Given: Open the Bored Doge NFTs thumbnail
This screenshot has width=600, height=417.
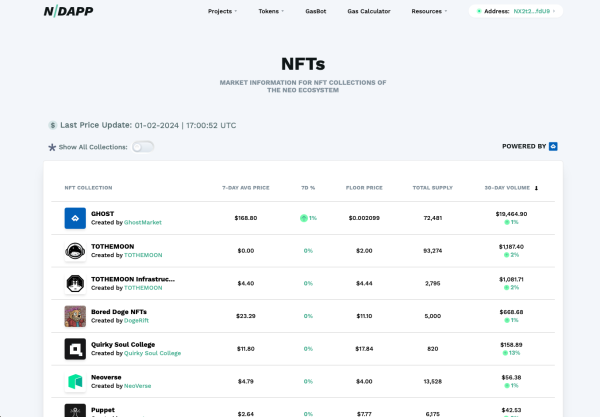Looking at the screenshot, I should pyautogui.click(x=75, y=316).
